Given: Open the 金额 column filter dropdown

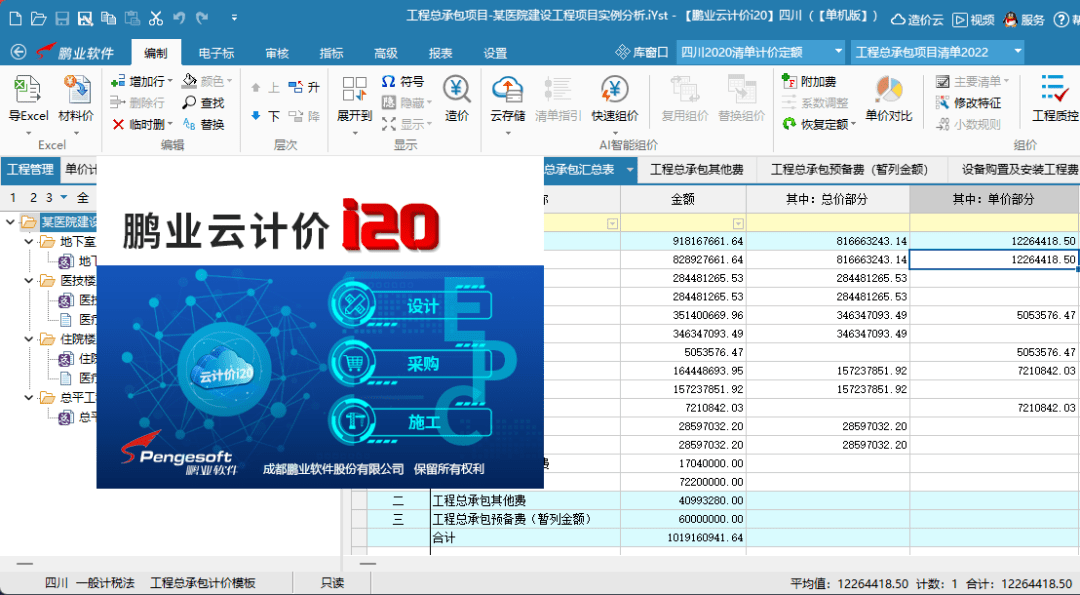Looking at the screenshot, I should (738, 223).
